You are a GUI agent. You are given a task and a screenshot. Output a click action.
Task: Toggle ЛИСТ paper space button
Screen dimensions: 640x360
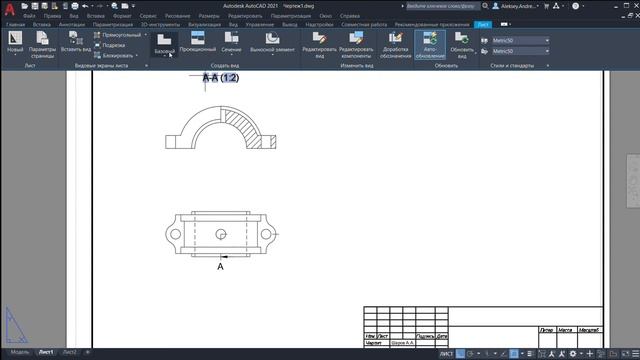pos(446,354)
